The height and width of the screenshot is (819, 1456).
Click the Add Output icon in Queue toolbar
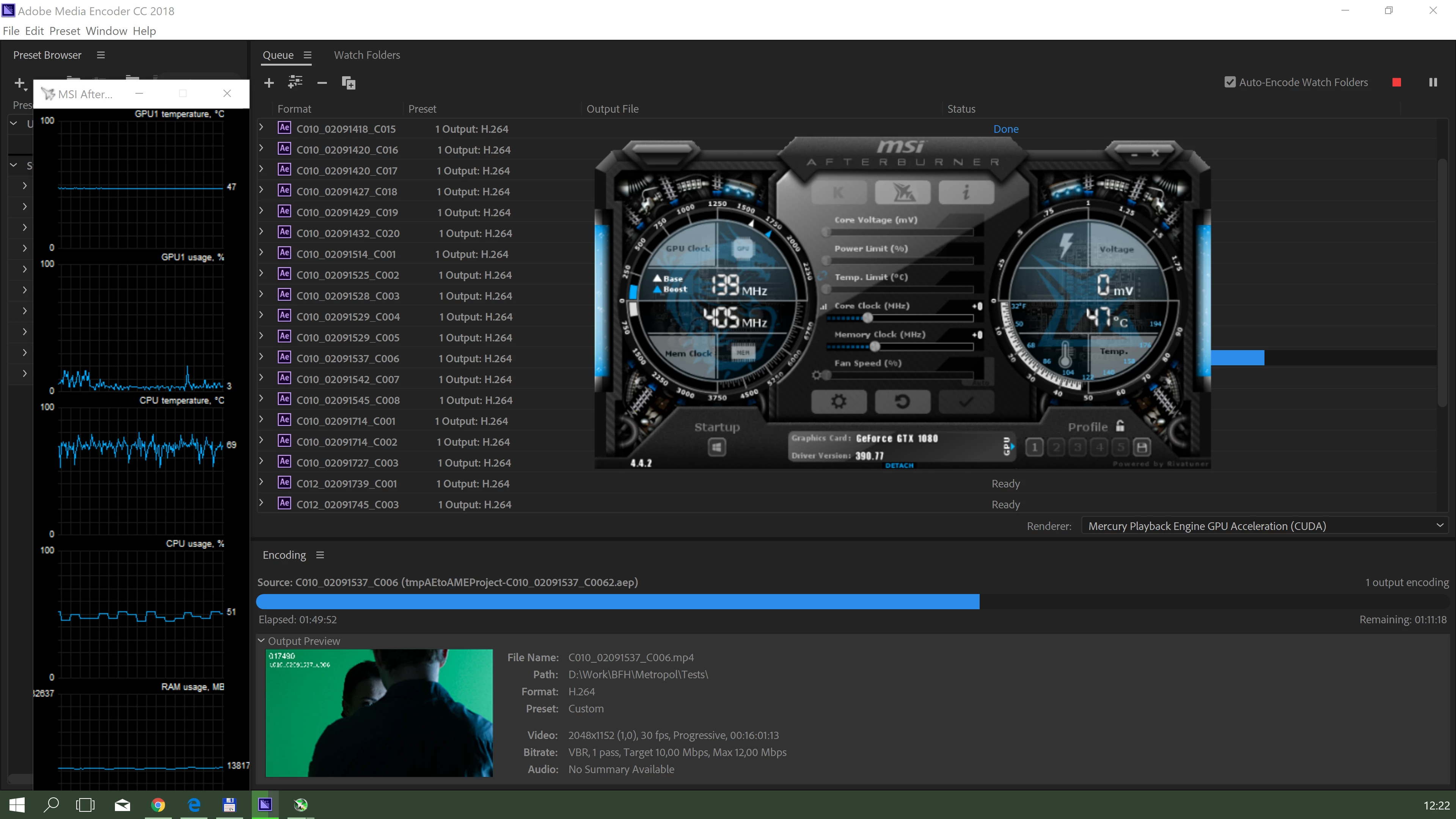click(295, 83)
